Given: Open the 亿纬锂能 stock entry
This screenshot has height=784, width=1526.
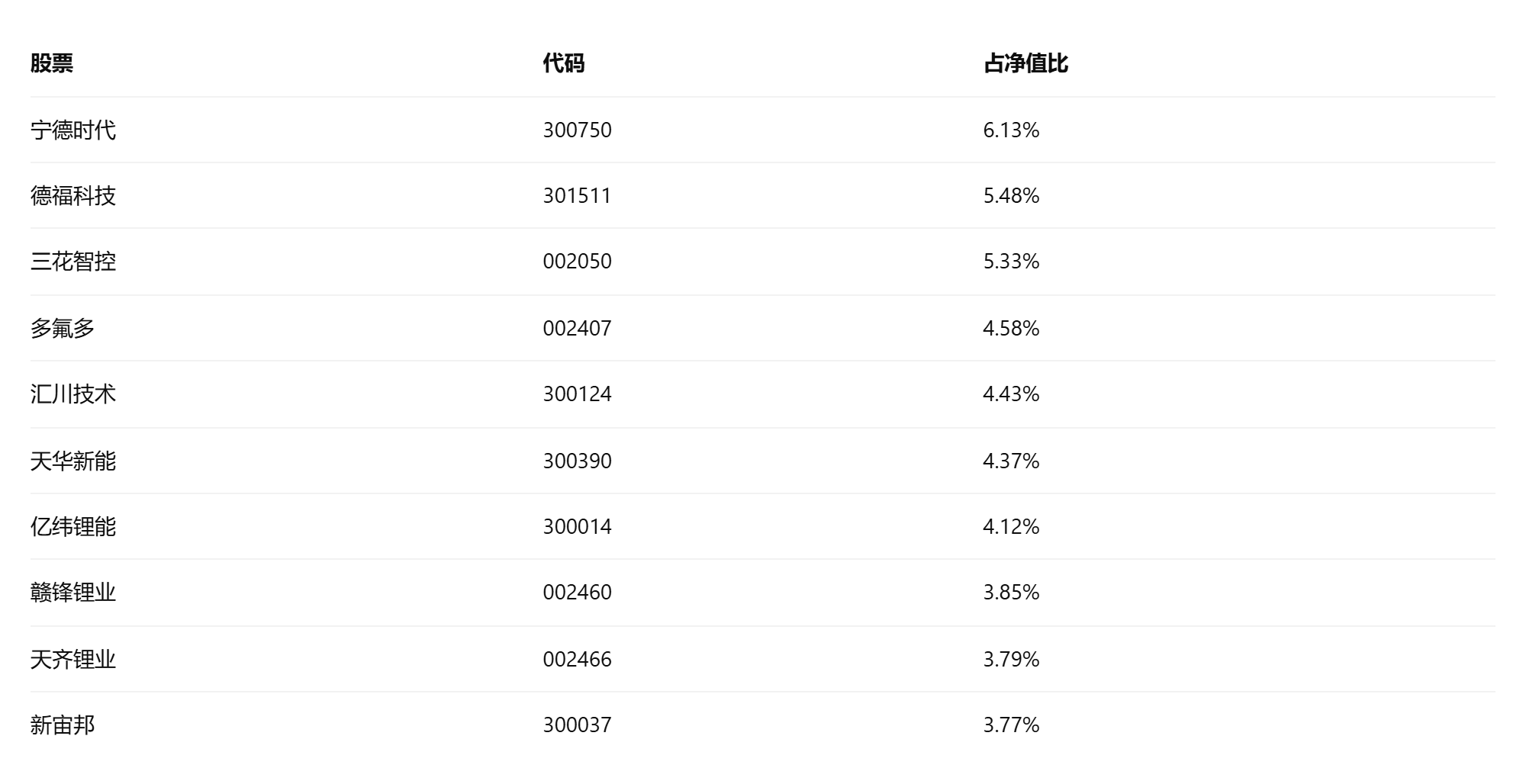Looking at the screenshot, I should 73,527.
